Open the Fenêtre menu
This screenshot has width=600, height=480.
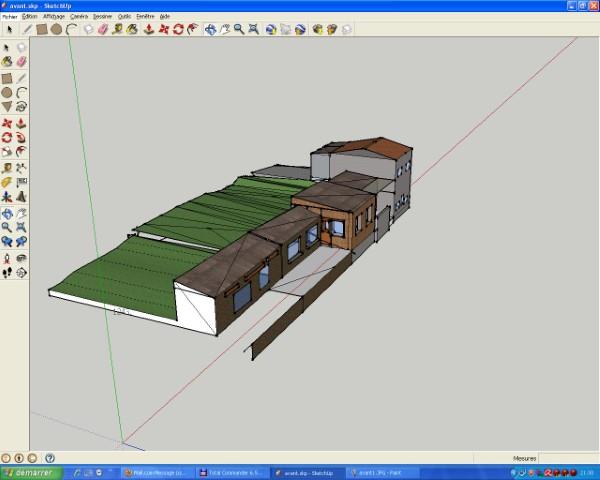(x=145, y=17)
